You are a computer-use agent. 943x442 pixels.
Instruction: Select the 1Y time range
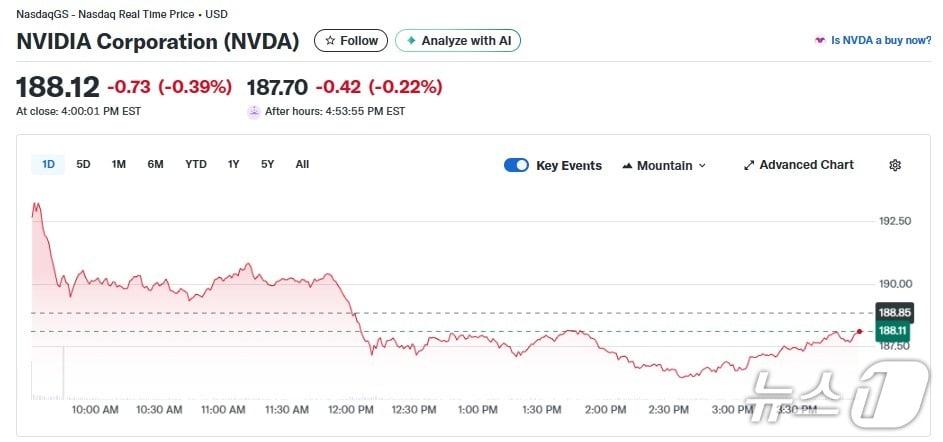pos(233,164)
